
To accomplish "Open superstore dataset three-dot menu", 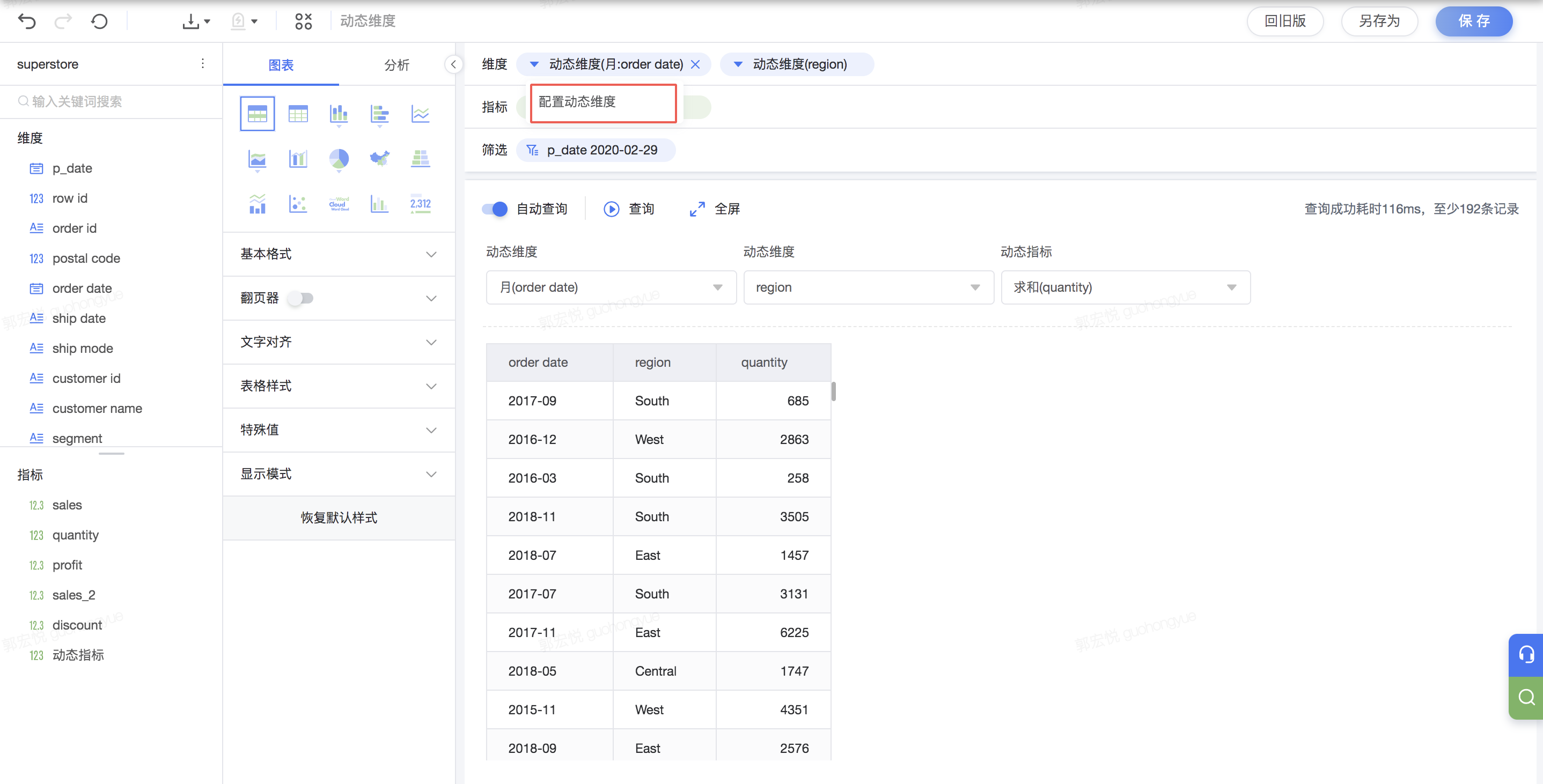I will 203,63.
